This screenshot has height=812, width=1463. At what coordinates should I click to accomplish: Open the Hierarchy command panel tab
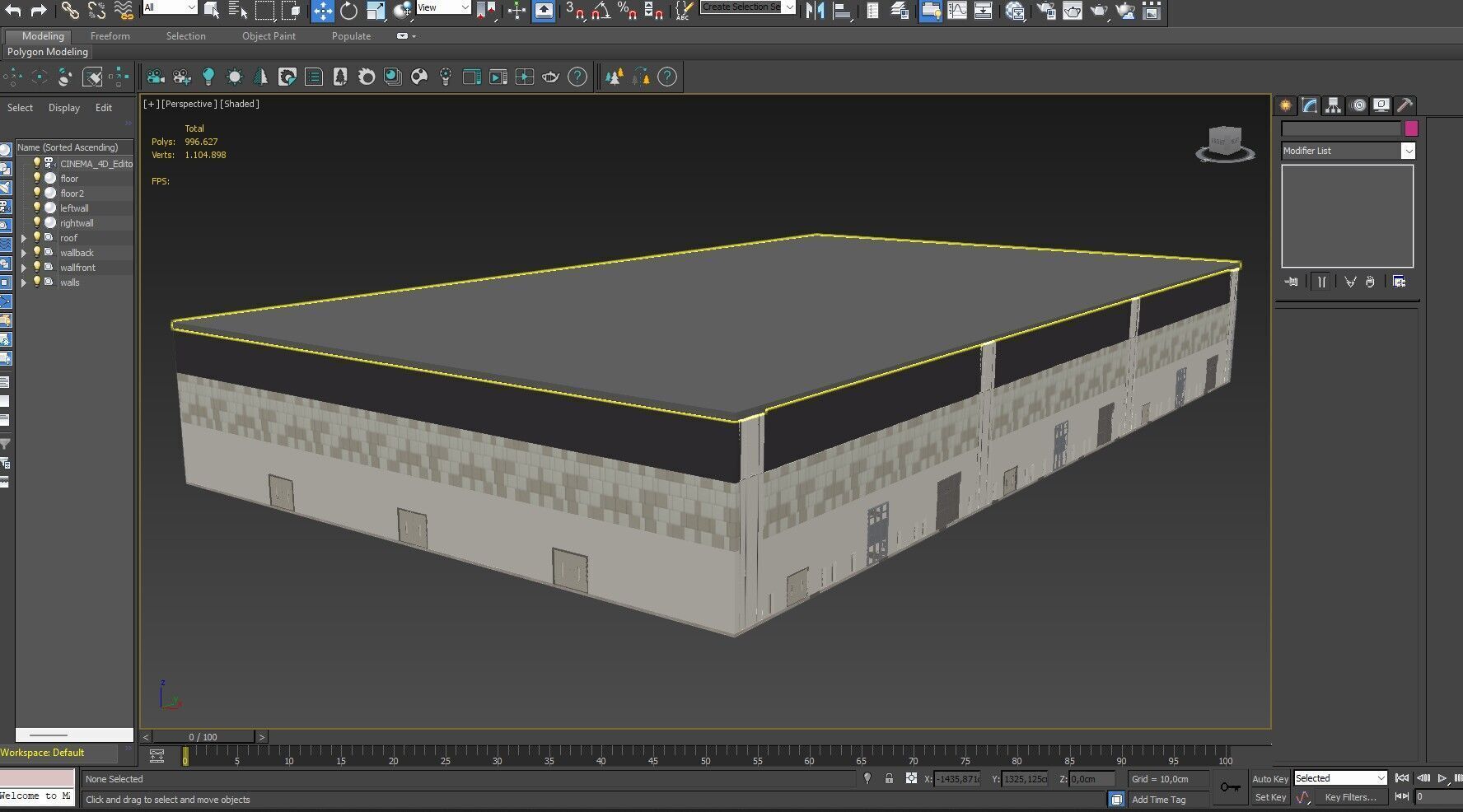pos(1334,105)
